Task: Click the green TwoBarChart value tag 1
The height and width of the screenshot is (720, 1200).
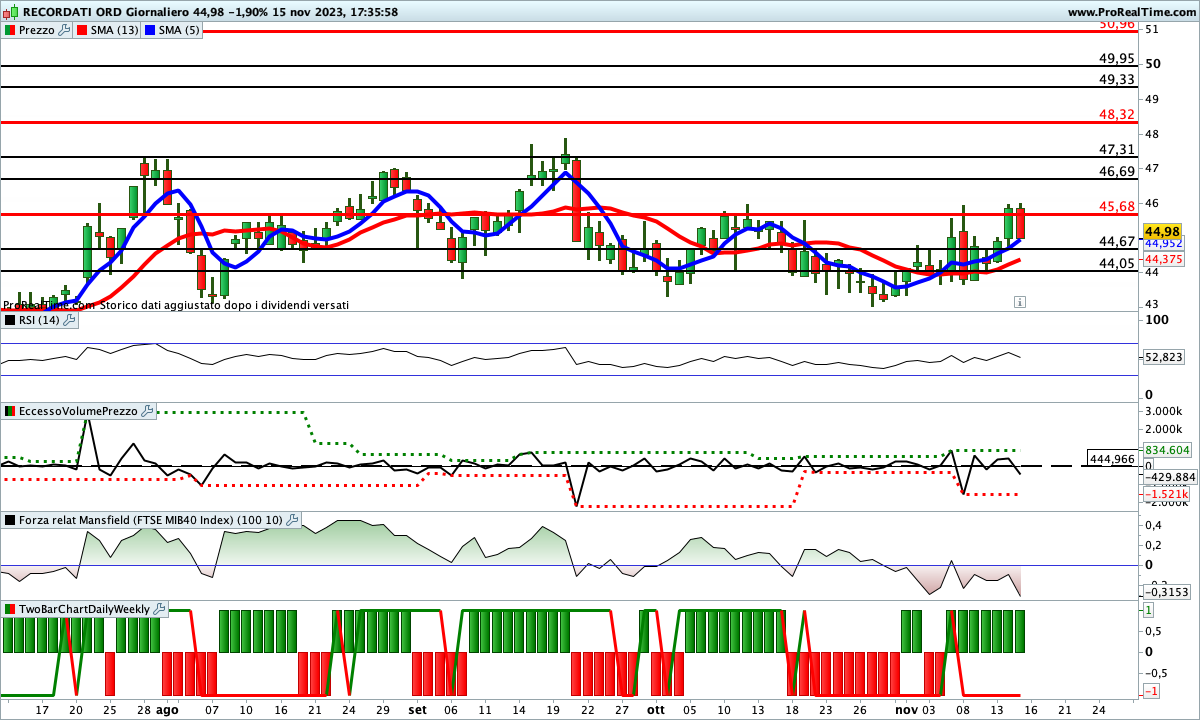Action: (x=1150, y=609)
